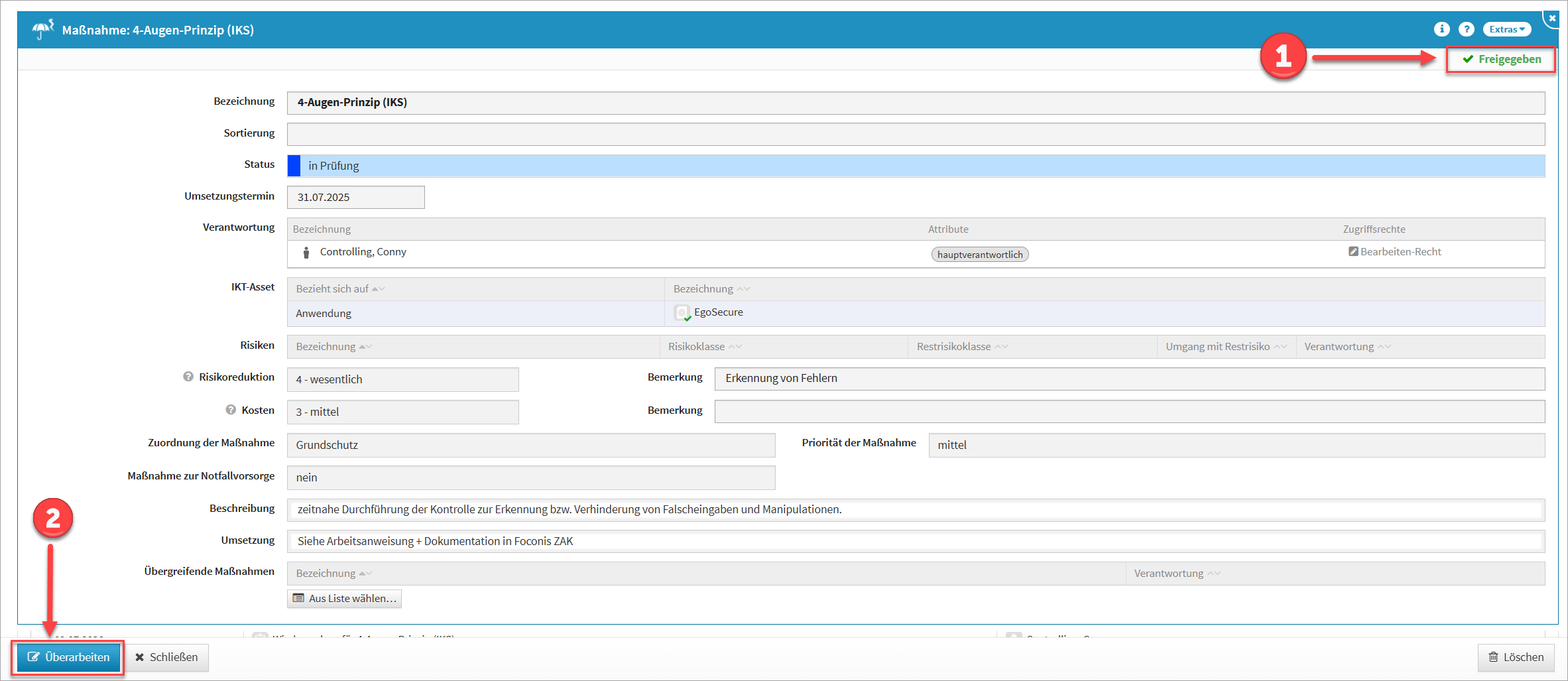The width and height of the screenshot is (1568, 681).
Task: Click person icon beside Controlling, Conny
Action: coord(306,253)
